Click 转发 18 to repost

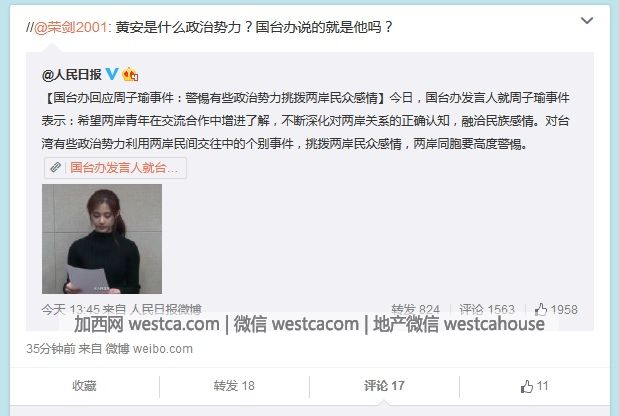(234, 386)
